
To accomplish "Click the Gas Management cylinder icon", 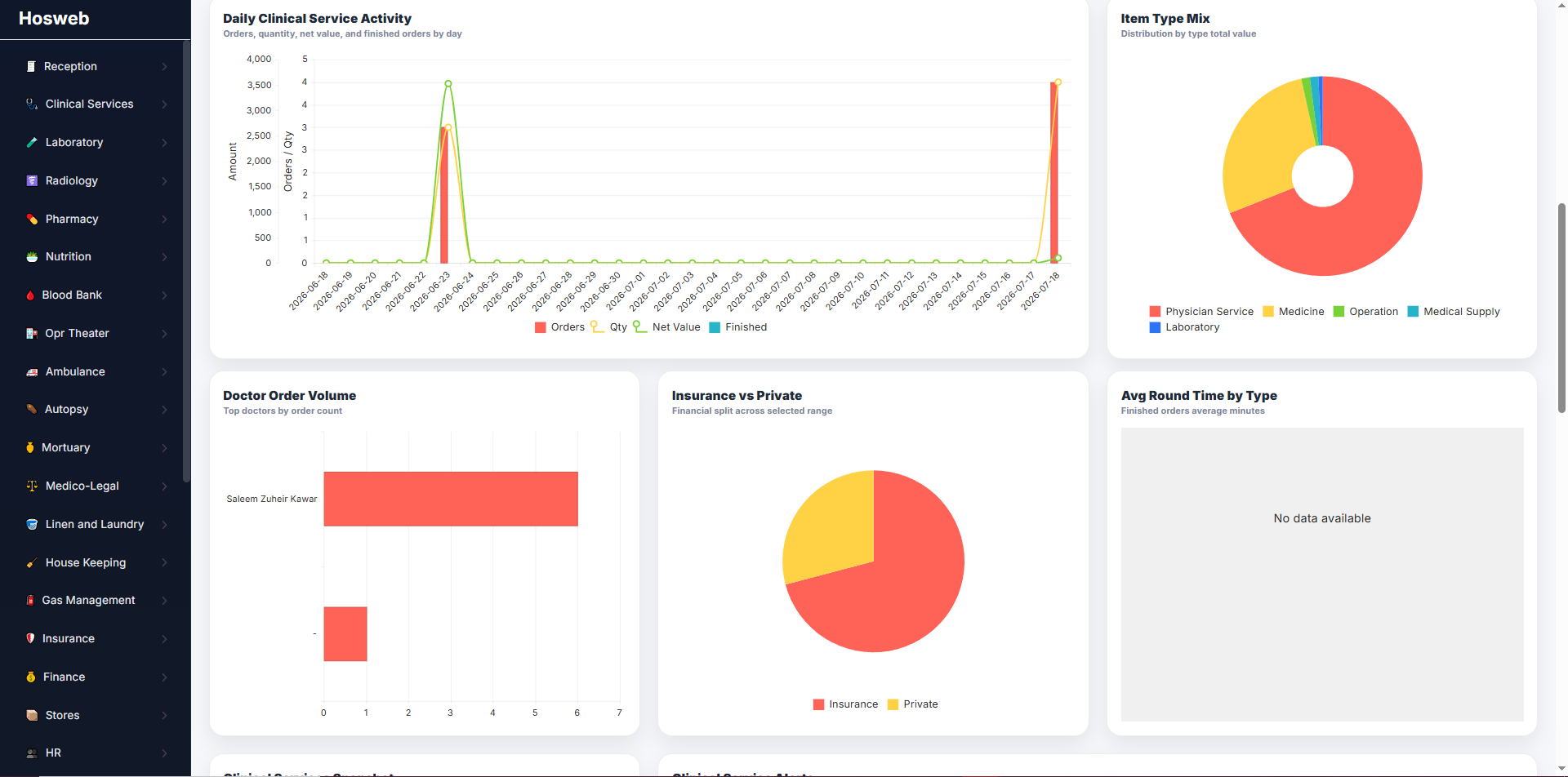I will pyautogui.click(x=30, y=601).
